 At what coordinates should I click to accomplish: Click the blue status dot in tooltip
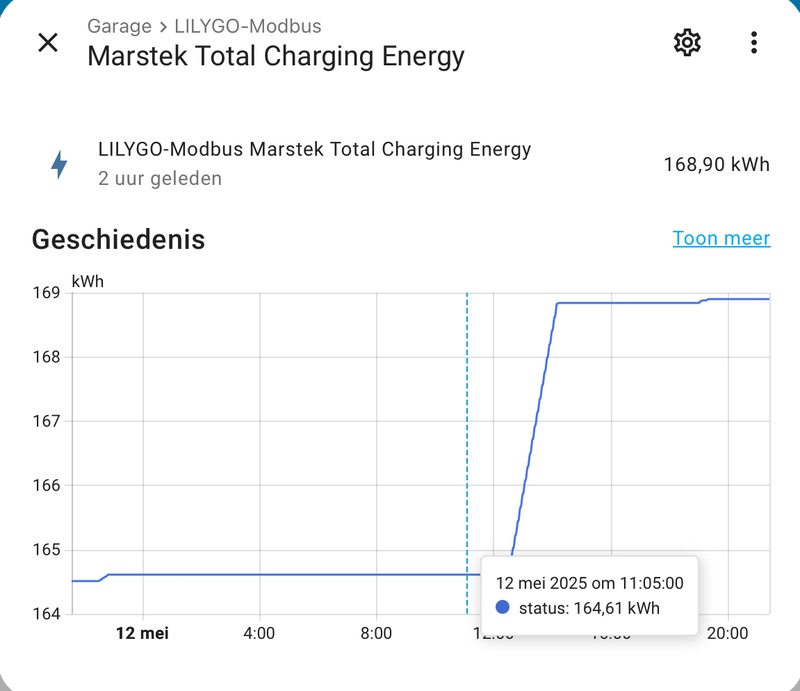pos(503,608)
